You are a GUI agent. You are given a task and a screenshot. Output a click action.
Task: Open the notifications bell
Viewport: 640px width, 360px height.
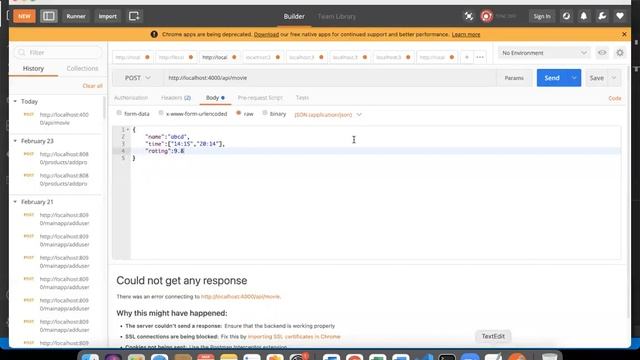pos(584,16)
